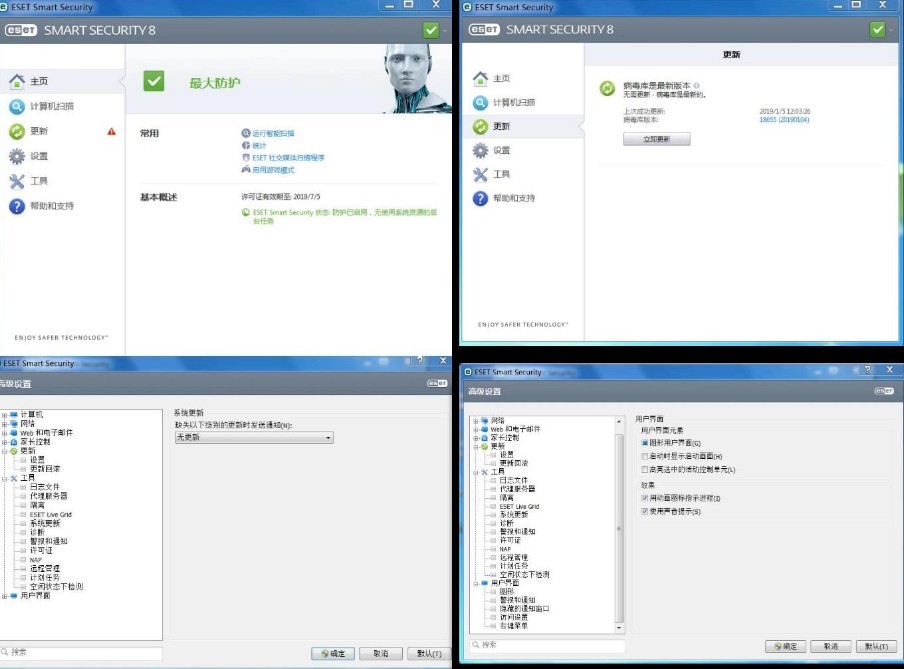The height and width of the screenshot is (669, 904).
Task: Click the 启用游戏模式 link
Action: tap(273, 170)
